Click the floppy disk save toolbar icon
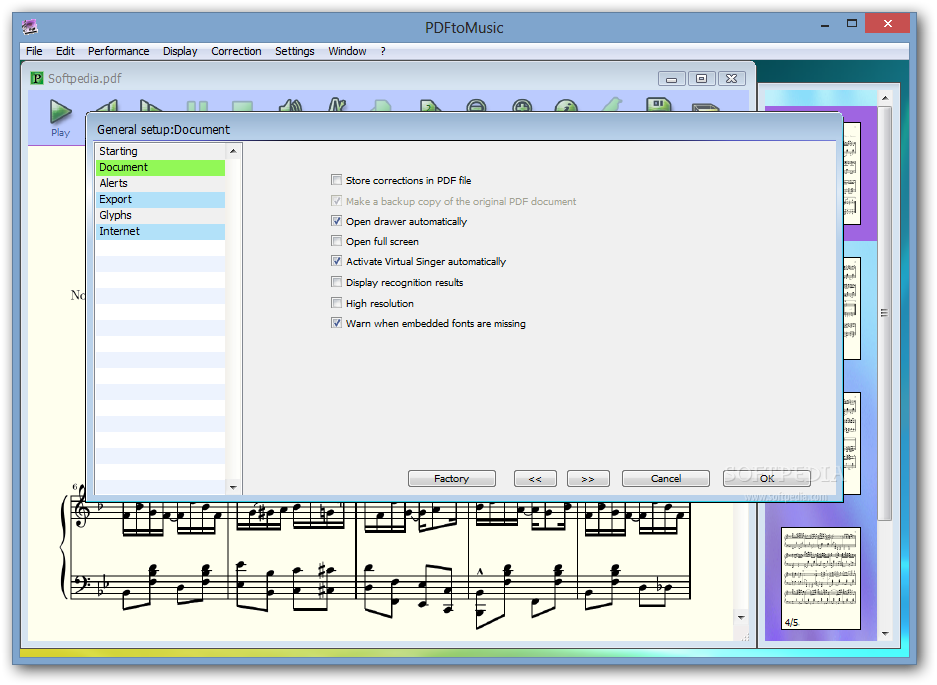Viewport: 937px width, 685px height. pyautogui.click(x=659, y=105)
